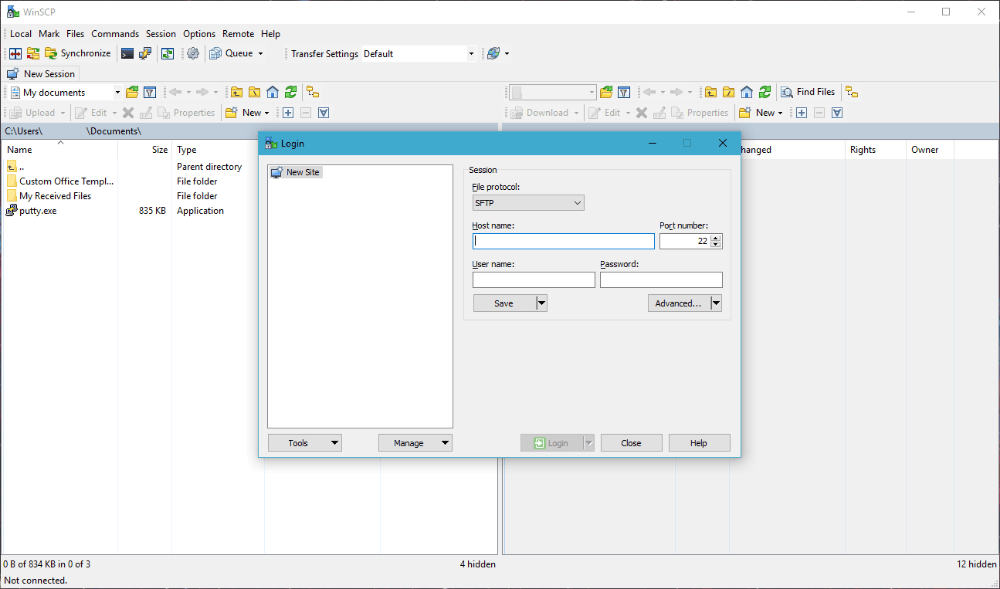Viewport: 1000px width, 589px height.
Task: Click the Open in PuTTY icon
Action: [145, 54]
